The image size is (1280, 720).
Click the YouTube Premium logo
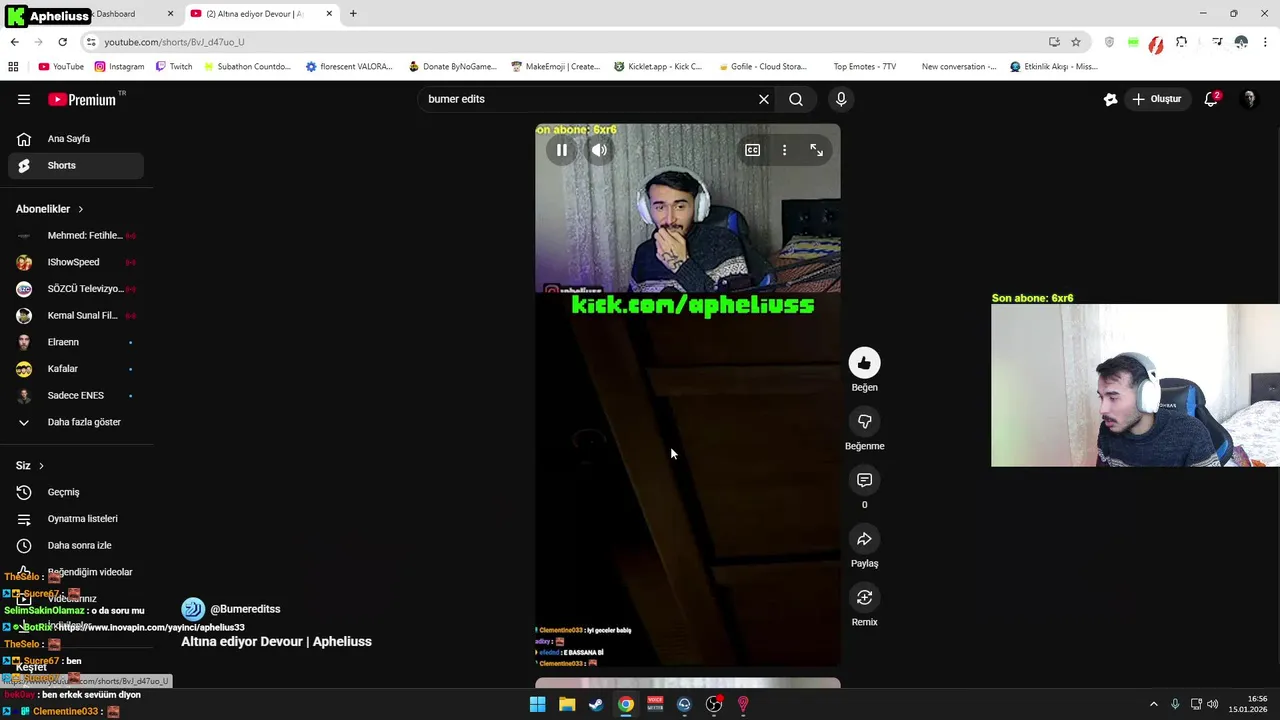tap(83, 99)
